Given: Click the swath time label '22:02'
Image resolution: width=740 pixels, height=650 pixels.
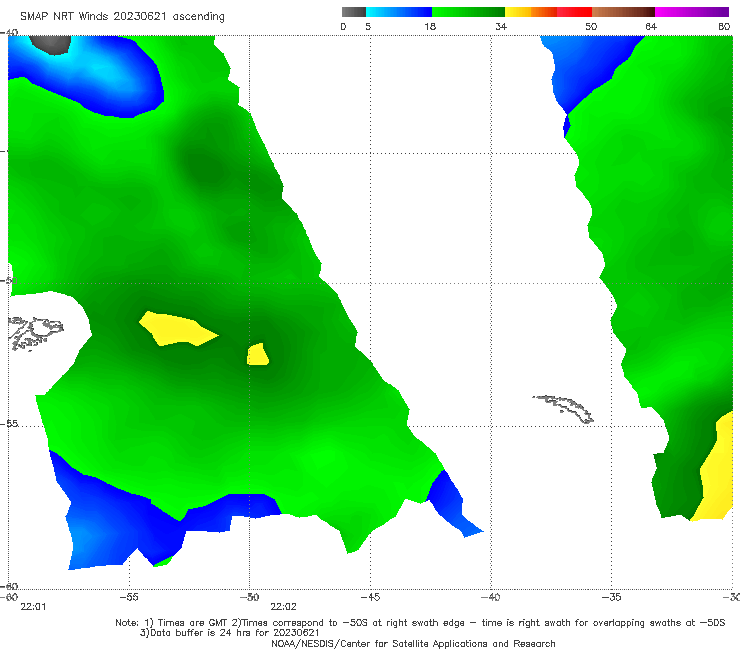Looking at the screenshot, I should click(x=283, y=607).
